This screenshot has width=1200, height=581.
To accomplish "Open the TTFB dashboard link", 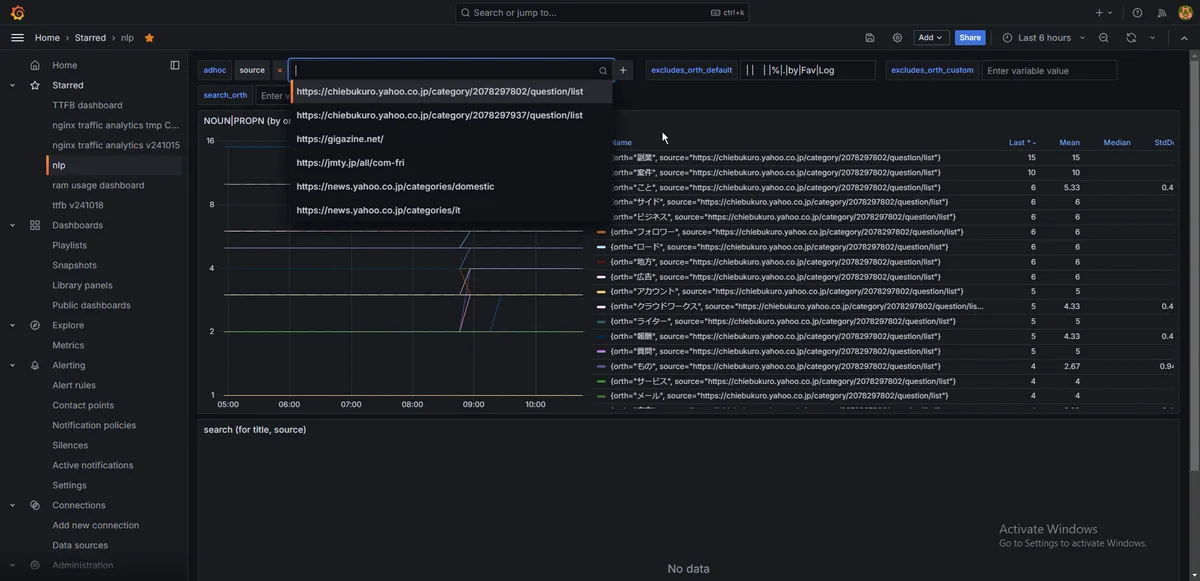I will pos(87,105).
